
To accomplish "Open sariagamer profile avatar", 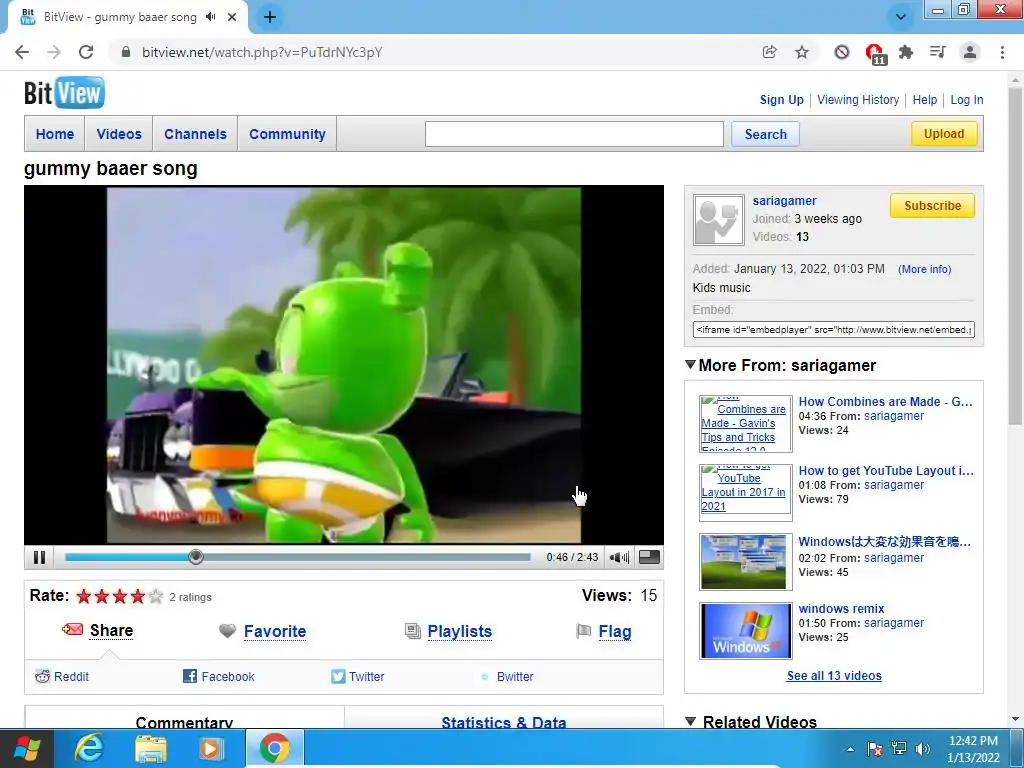I will (718, 220).
